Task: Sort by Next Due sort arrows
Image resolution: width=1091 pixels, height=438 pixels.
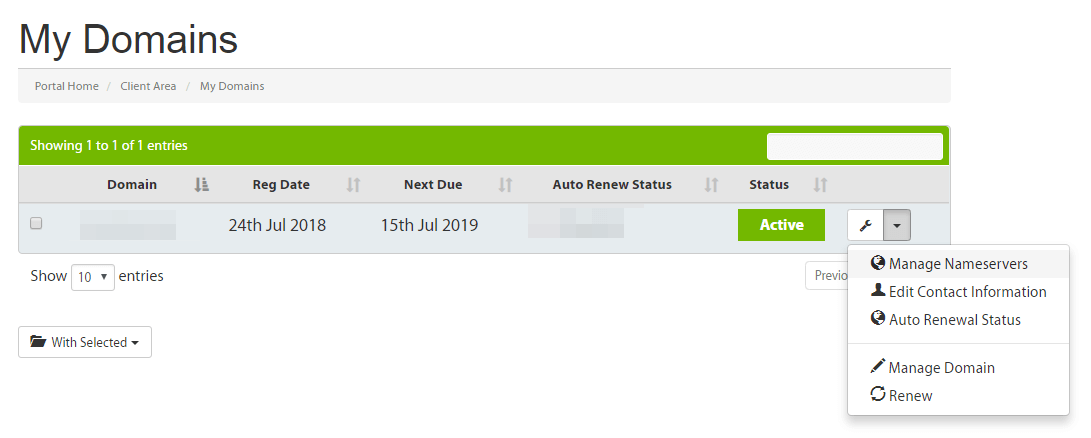Action: coord(505,184)
